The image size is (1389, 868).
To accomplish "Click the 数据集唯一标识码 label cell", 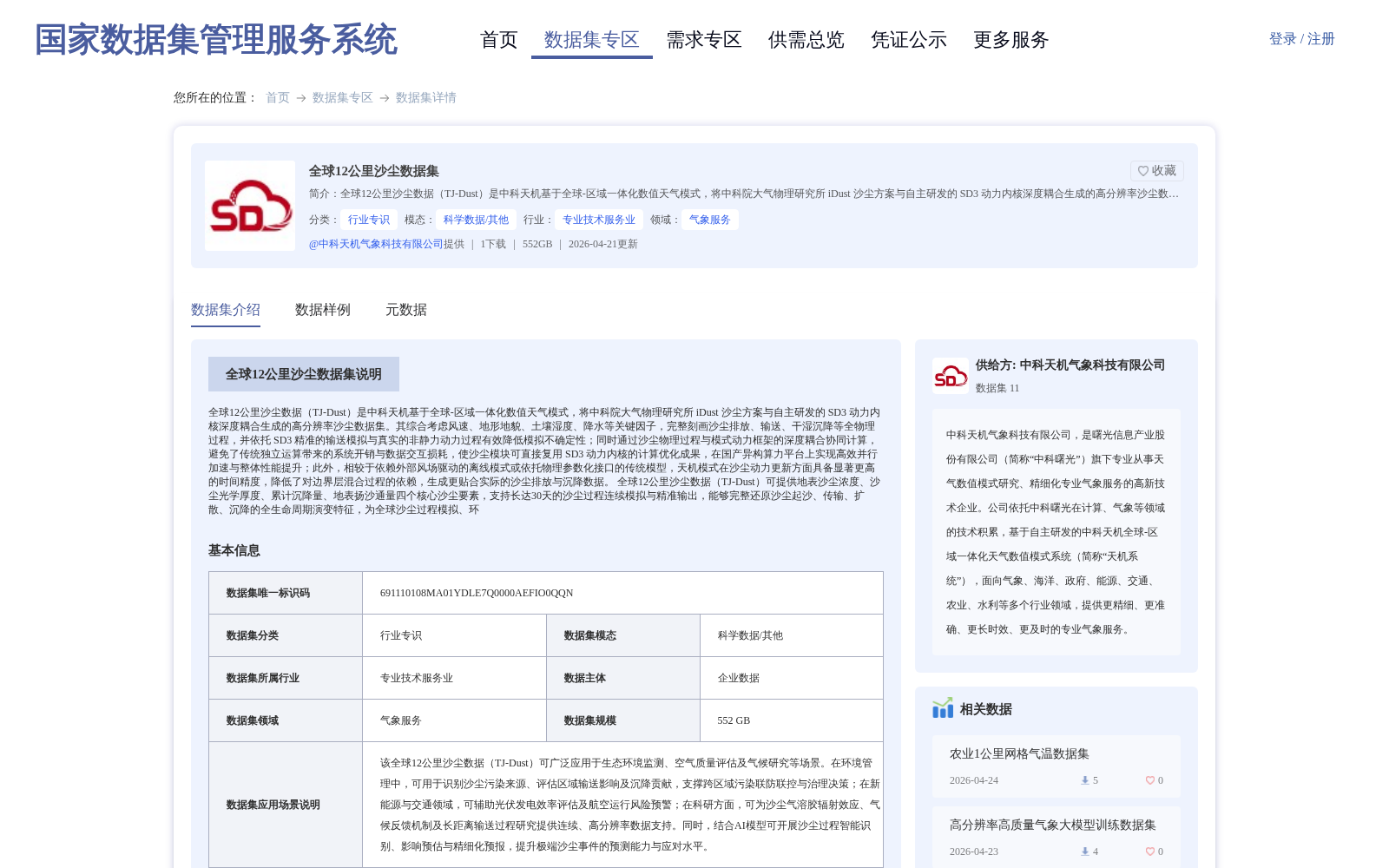I will pos(286,593).
